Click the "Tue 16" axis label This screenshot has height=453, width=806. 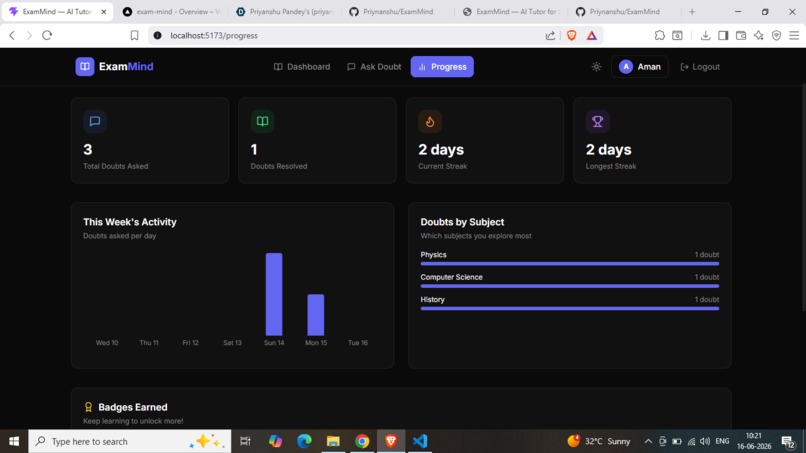[358, 343]
